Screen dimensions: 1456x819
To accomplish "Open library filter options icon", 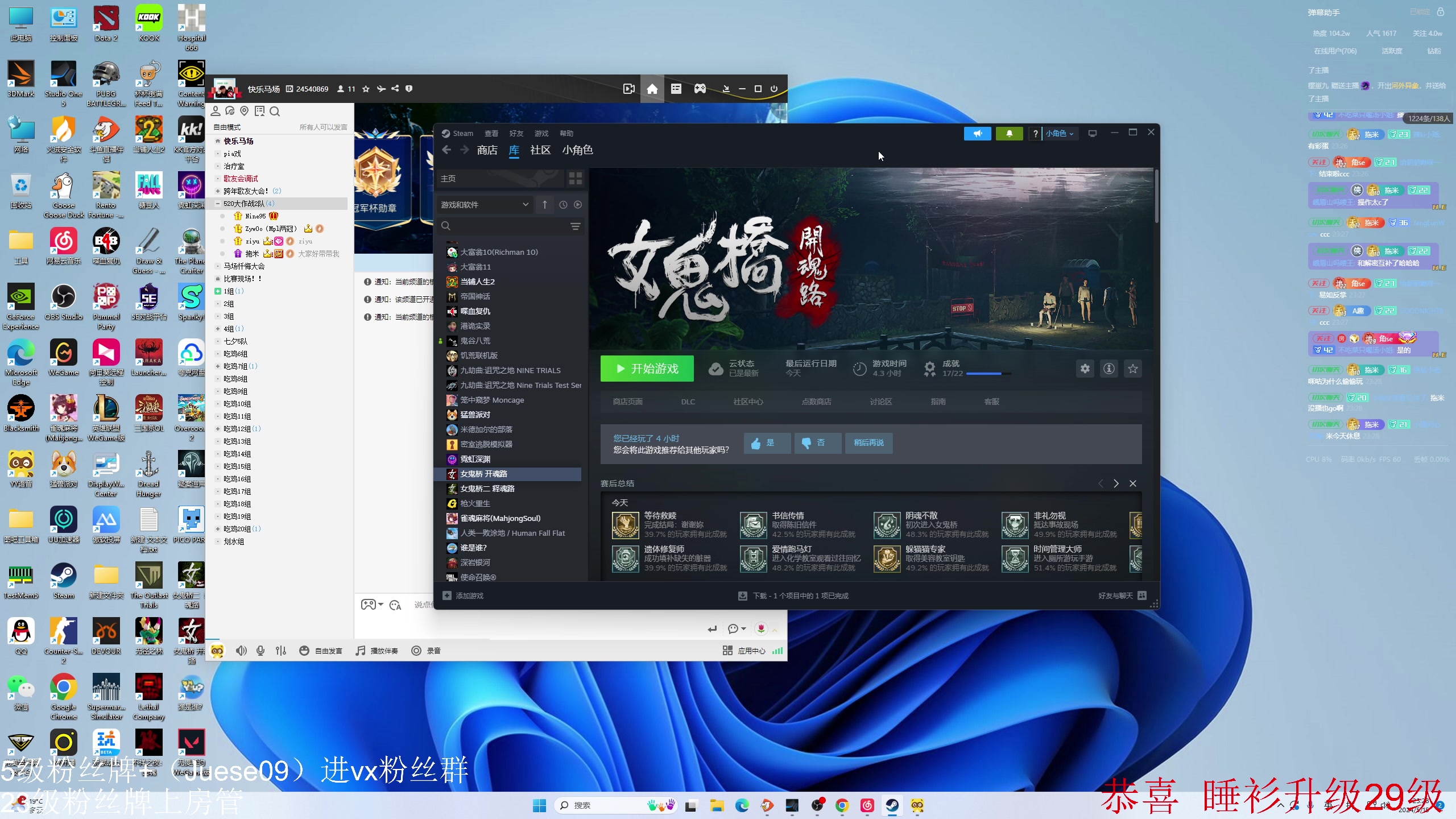I will coord(575,226).
